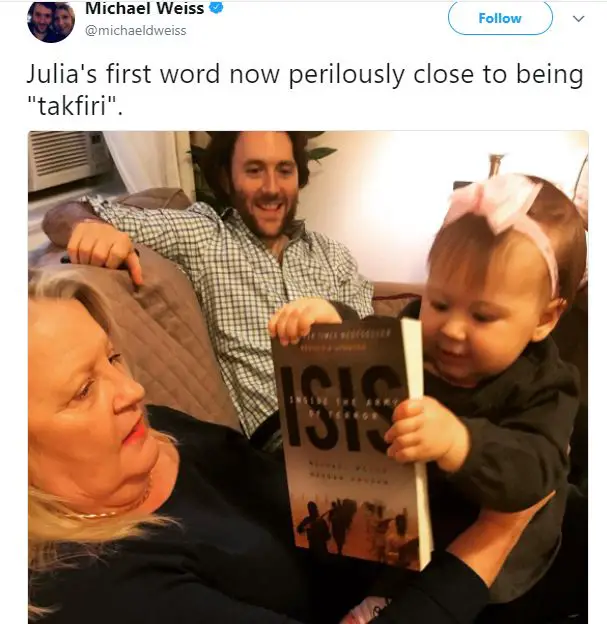Click the blue verified badge
Viewport: 607px width, 624px height.
pos(216,7)
